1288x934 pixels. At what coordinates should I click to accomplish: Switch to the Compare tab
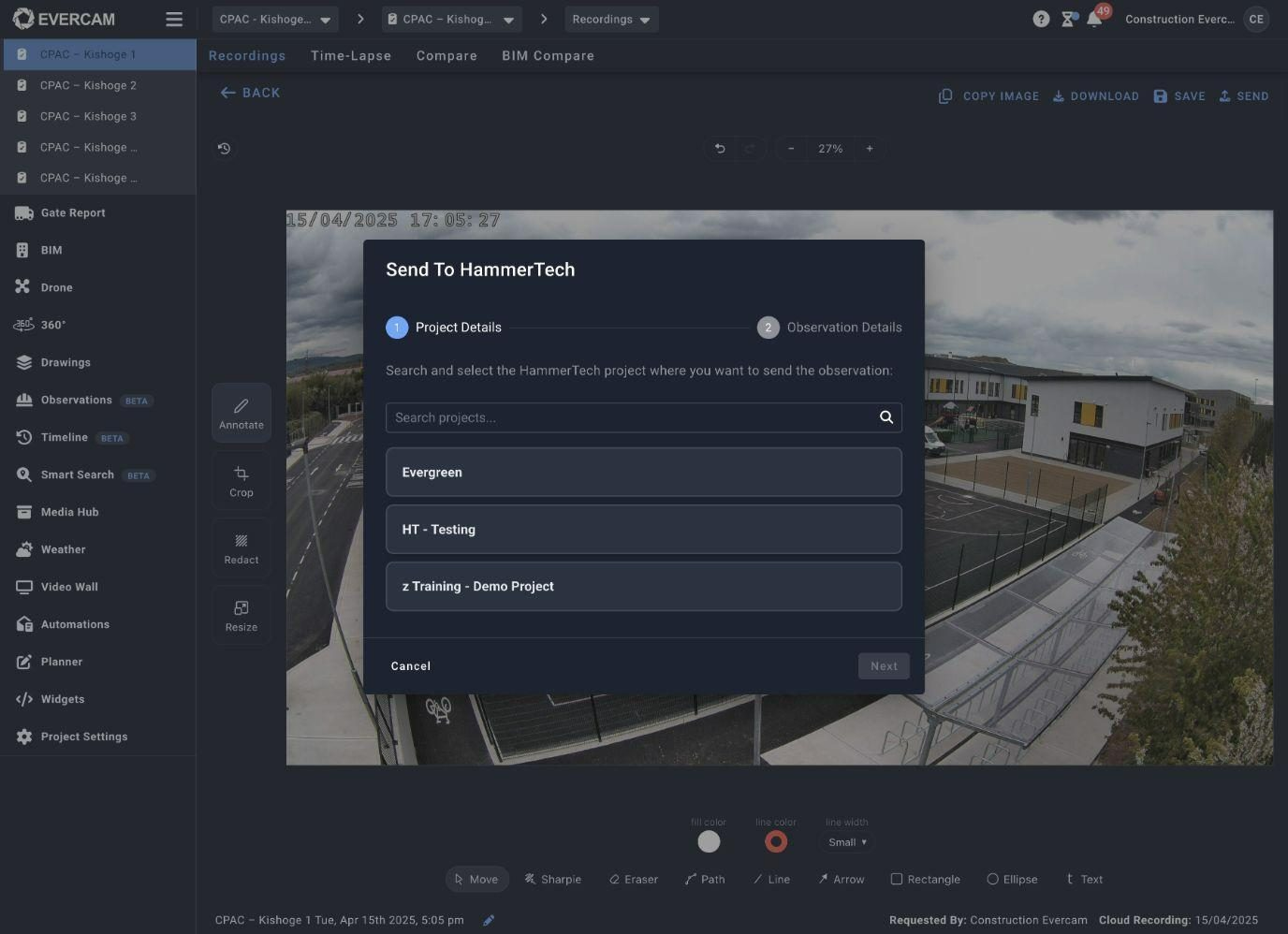click(446, 55)
